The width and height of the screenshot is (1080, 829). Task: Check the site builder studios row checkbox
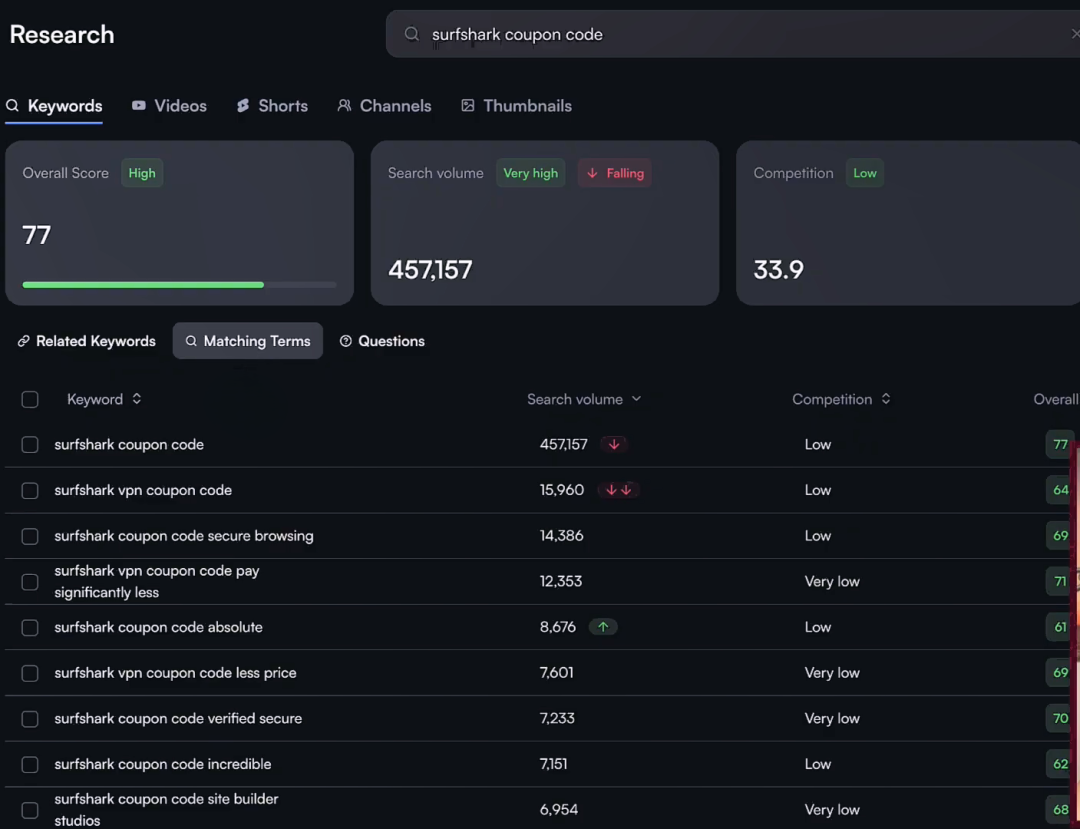[30, 810]
